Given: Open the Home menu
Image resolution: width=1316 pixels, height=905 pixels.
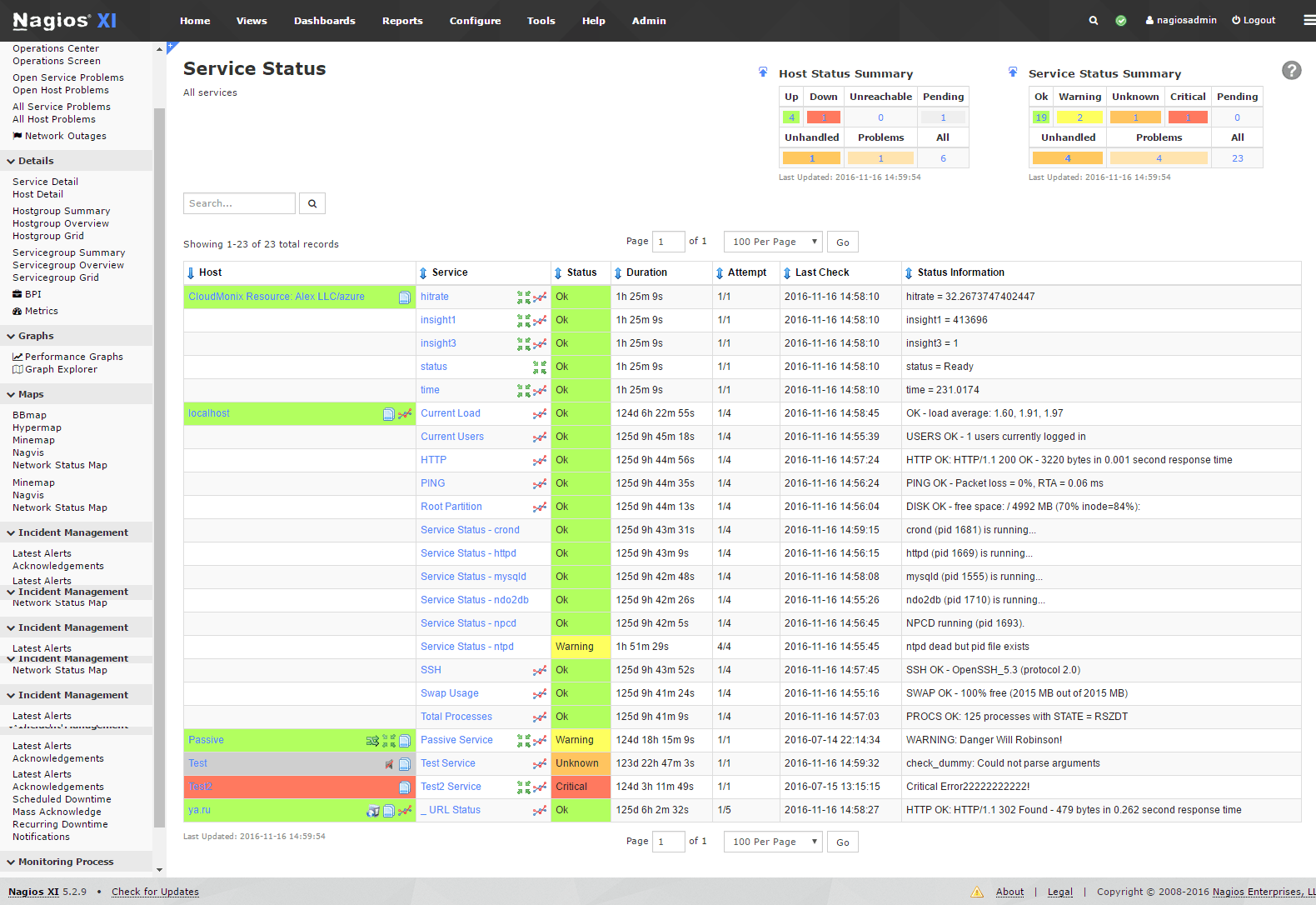Looking at the screenshot, I should [x=195, y=21].
